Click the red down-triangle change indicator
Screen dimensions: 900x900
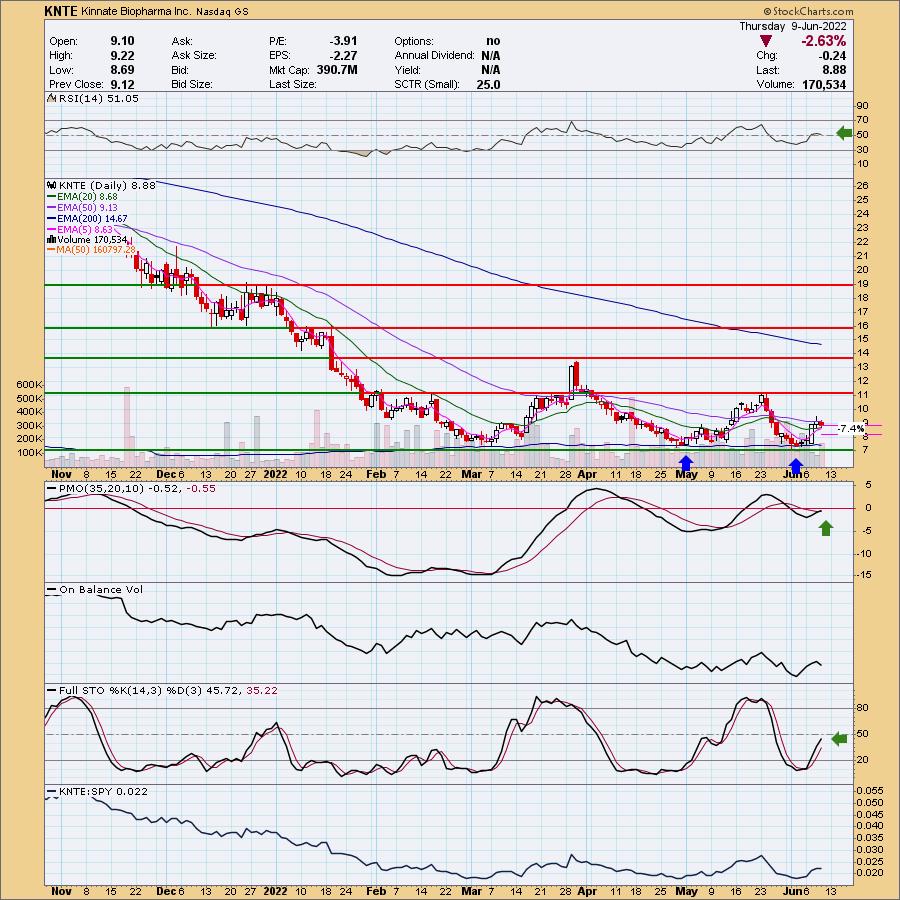(765, 41)
